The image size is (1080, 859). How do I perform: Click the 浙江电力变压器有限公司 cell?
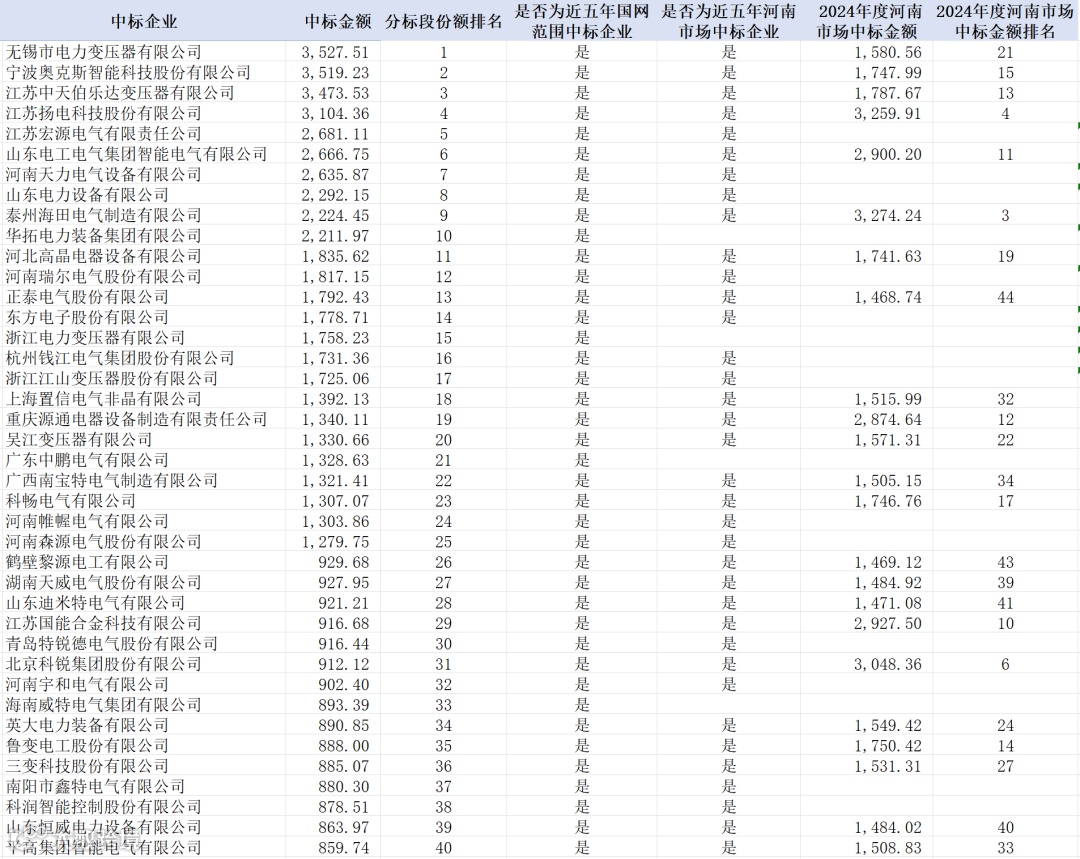[95, 338]
